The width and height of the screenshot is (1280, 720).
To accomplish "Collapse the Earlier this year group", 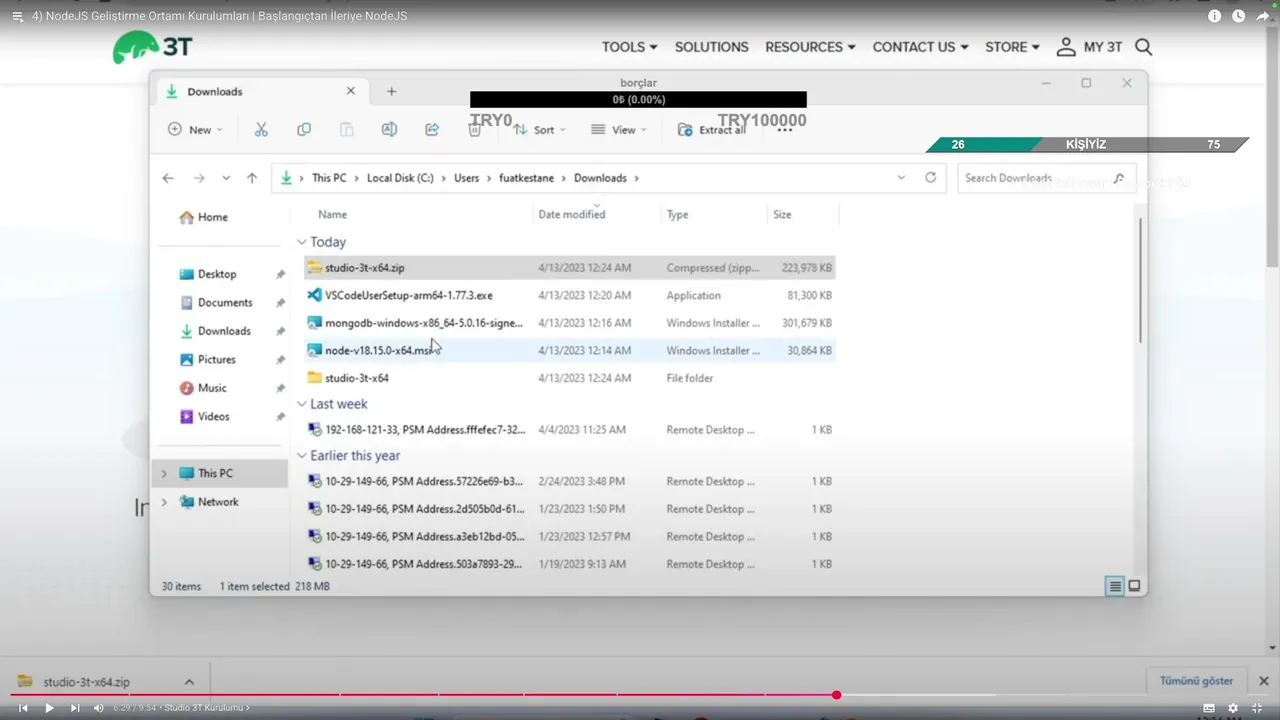I will pyautogui.click(x=302, y=456).
